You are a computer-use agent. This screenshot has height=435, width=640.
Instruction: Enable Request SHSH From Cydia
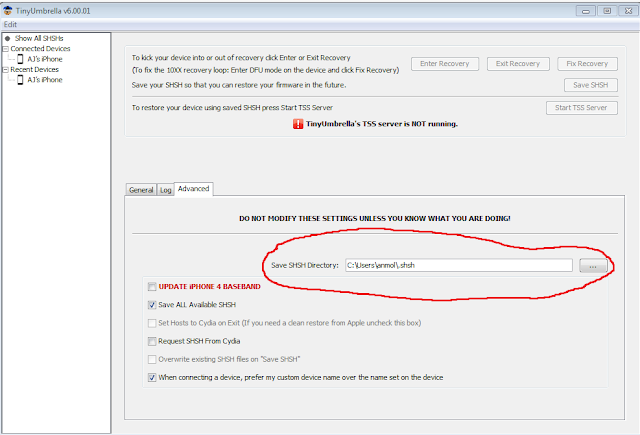(x=152, y=341)
